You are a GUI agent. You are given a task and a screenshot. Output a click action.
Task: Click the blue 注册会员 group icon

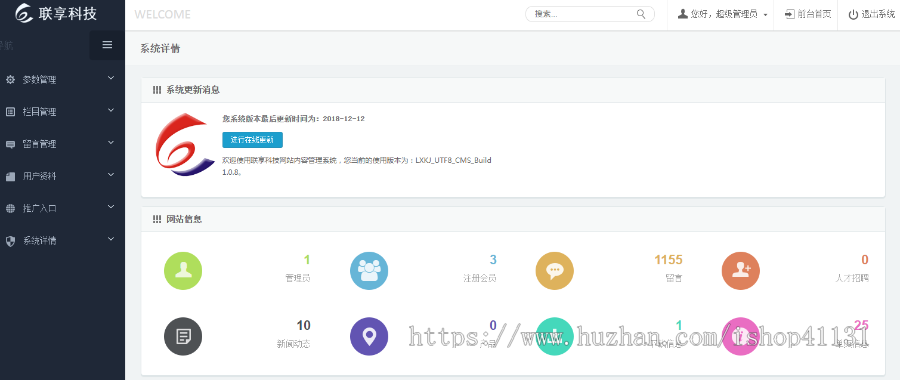[x=369, y=271]
